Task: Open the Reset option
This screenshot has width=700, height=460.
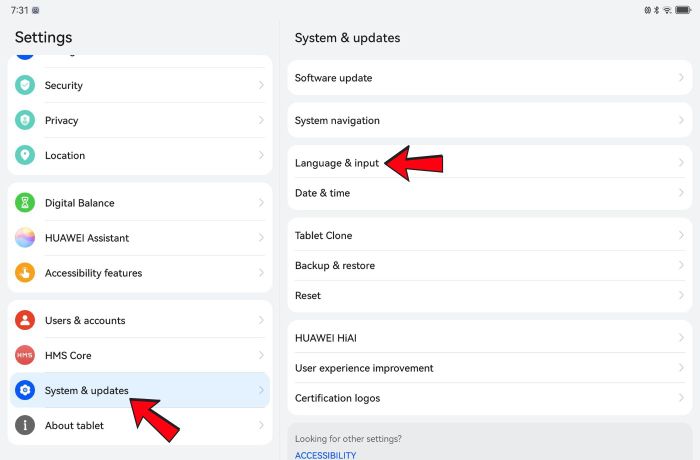Action: pyautogui.click(x=308, y=296)
